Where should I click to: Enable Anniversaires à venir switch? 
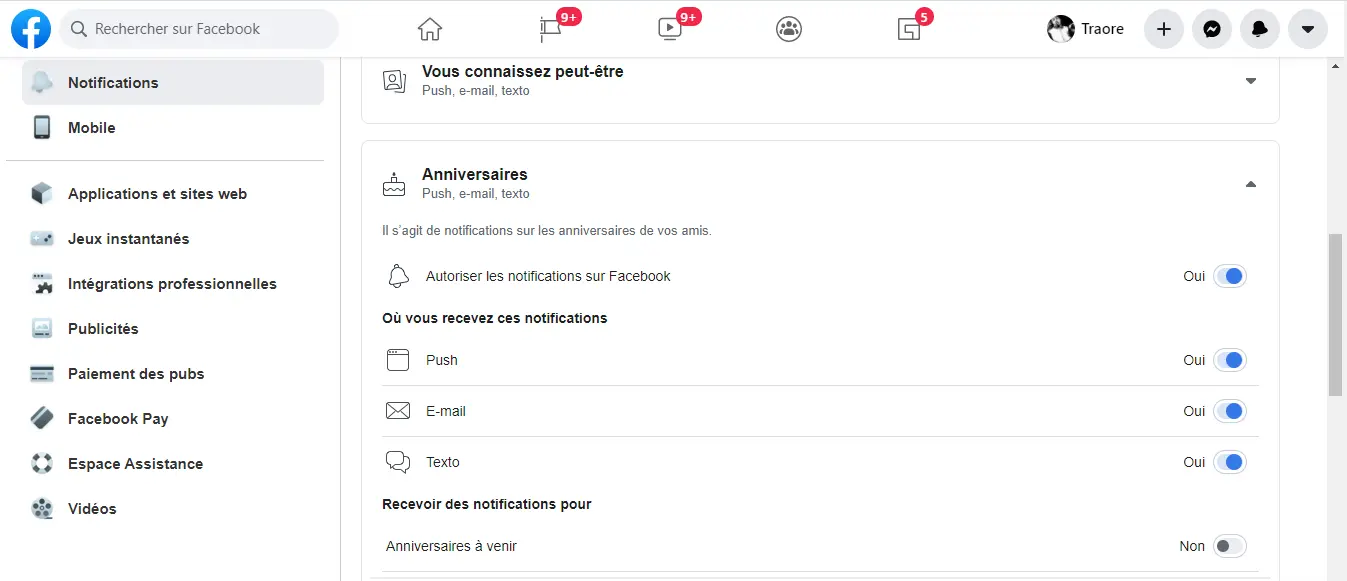1230,546
